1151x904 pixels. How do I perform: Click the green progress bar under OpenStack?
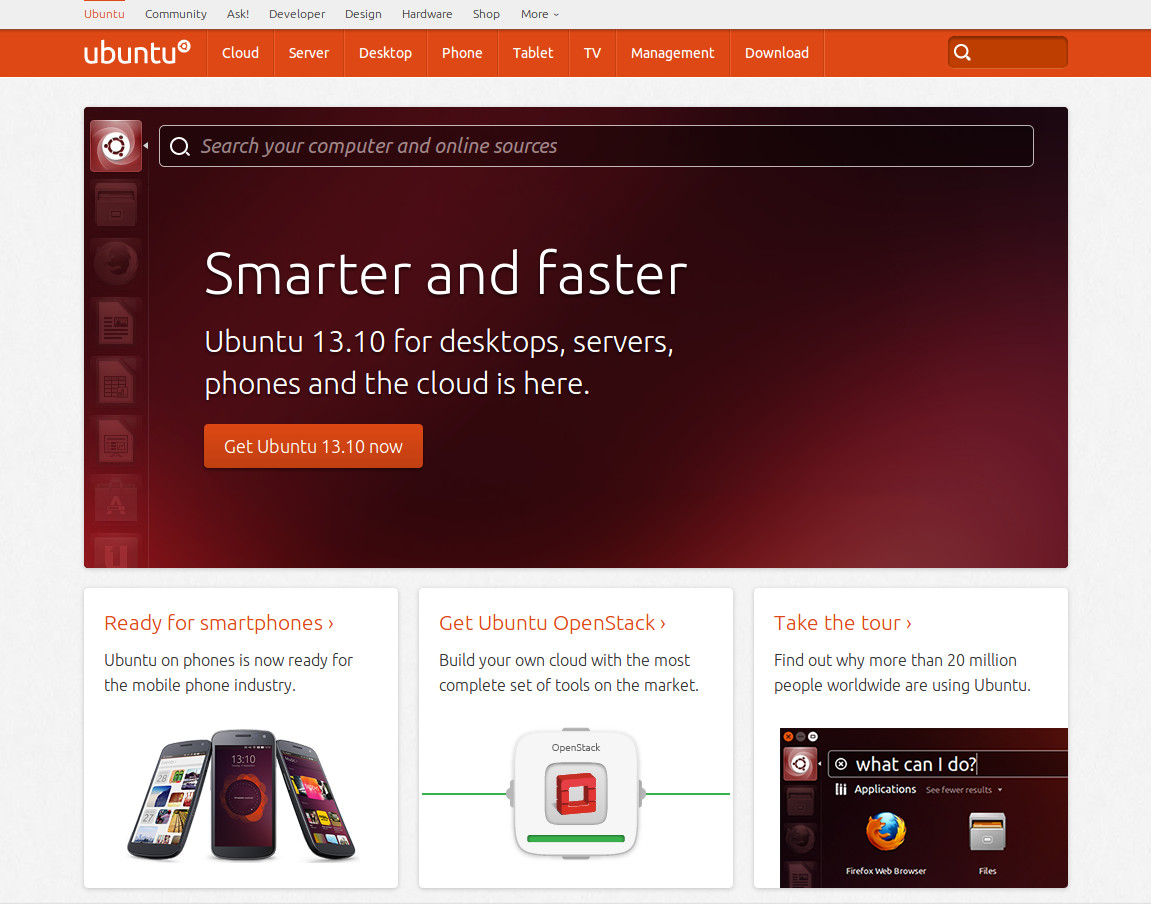tap(576, 838)
